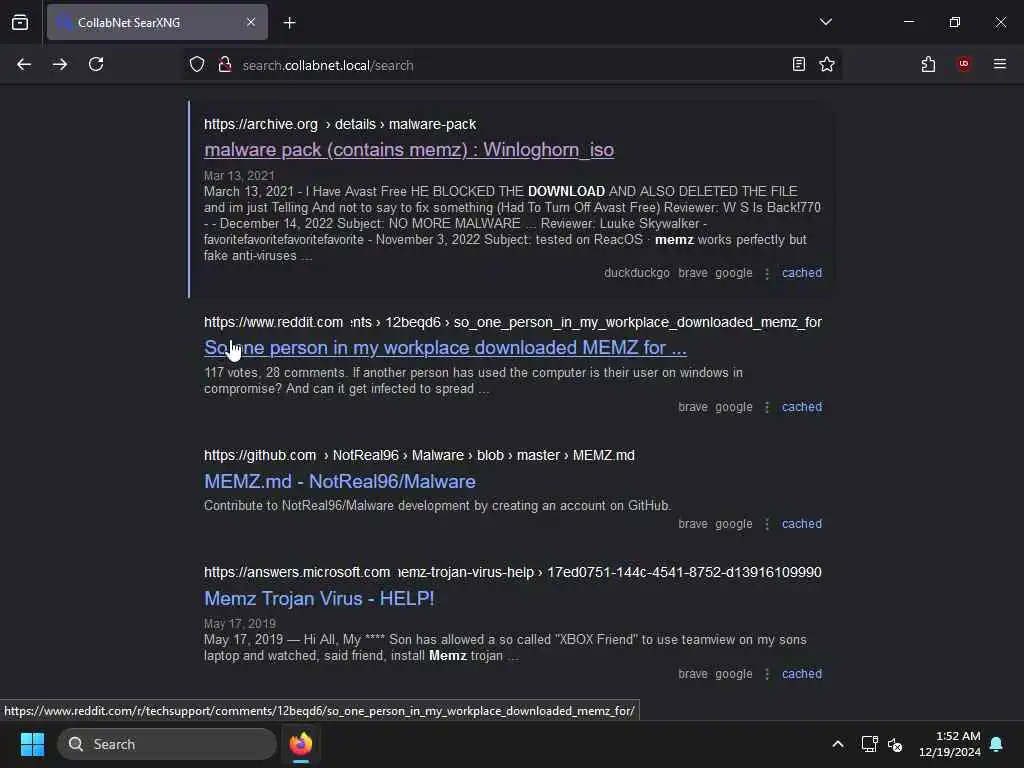
Task: Open the 'So one person in my workplace' result
Action: 445,347
